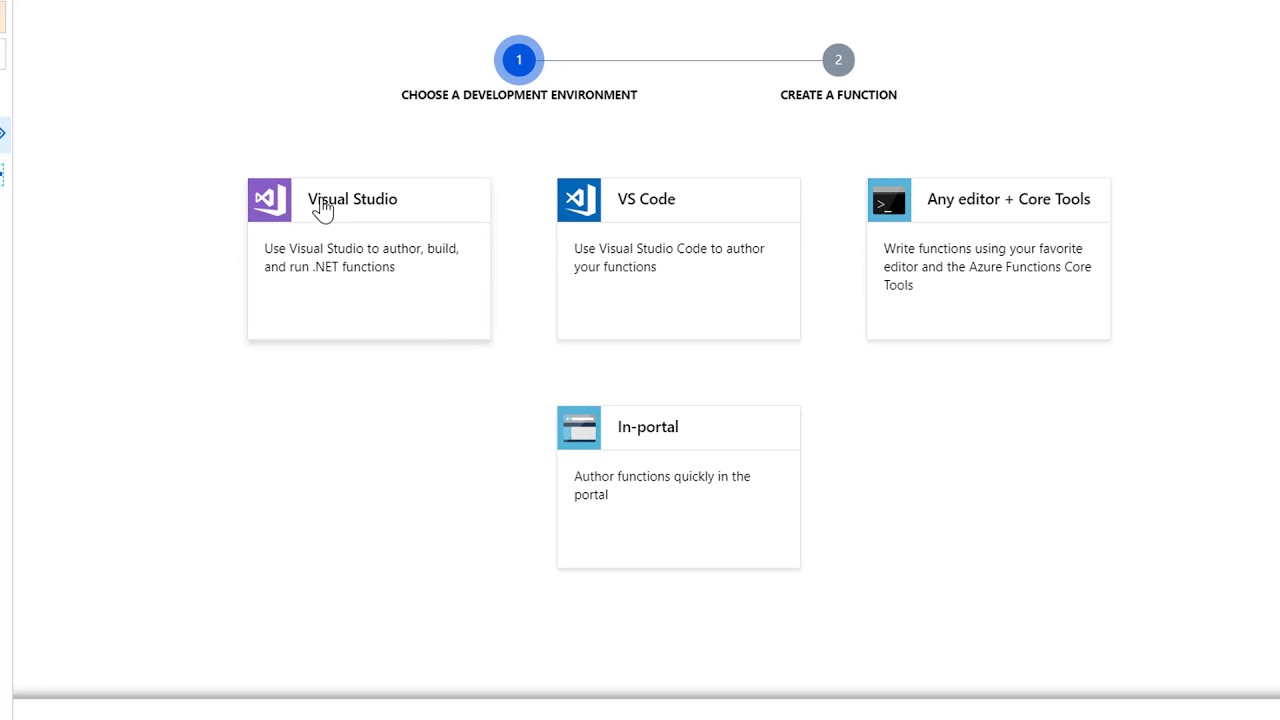Click the horizontal divider bar at bottom
1280x720 pixels.
click(646, 695)
